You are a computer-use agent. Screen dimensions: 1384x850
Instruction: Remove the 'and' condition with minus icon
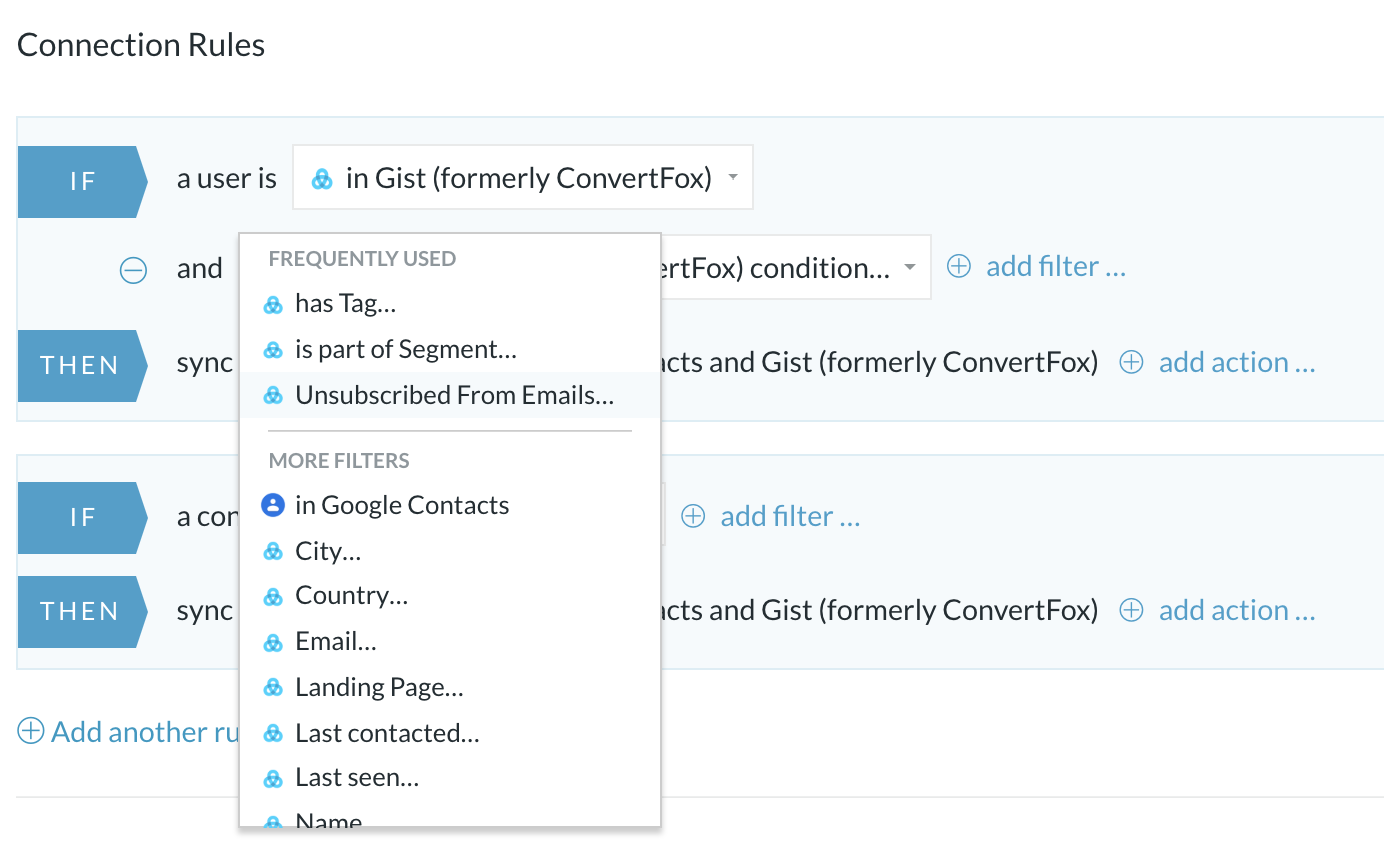point(133,270)
